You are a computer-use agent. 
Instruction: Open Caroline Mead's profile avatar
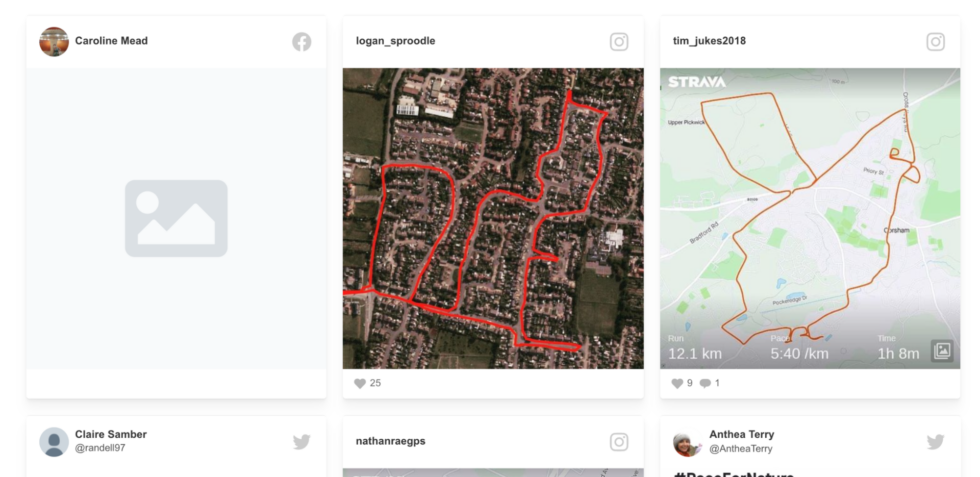[x=54, y=42]
